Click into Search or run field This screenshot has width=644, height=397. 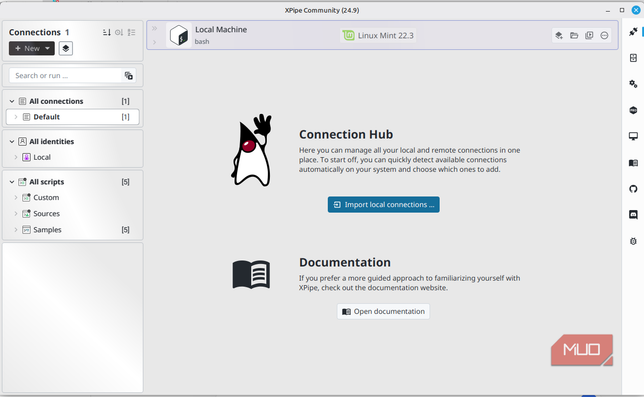tap(66, 76)
